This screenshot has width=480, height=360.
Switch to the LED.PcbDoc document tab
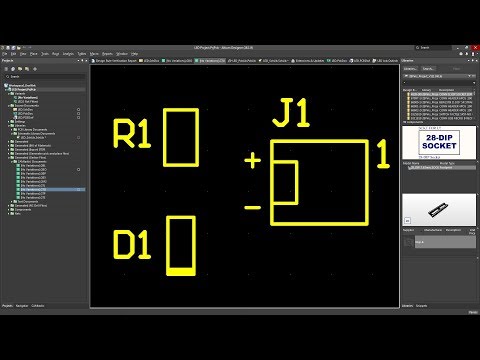[337, 61]
